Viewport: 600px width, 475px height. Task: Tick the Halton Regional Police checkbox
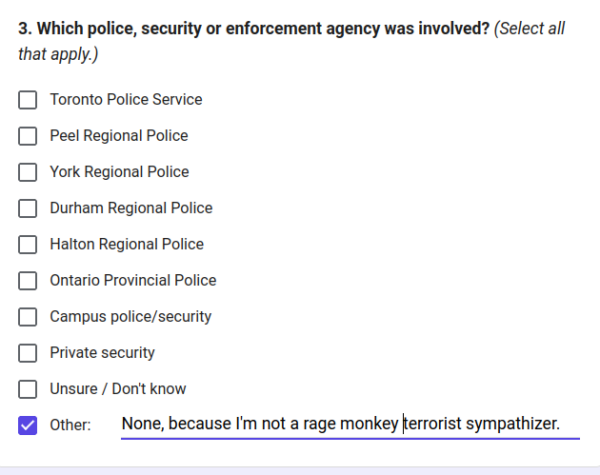click(x=28, y=245)
